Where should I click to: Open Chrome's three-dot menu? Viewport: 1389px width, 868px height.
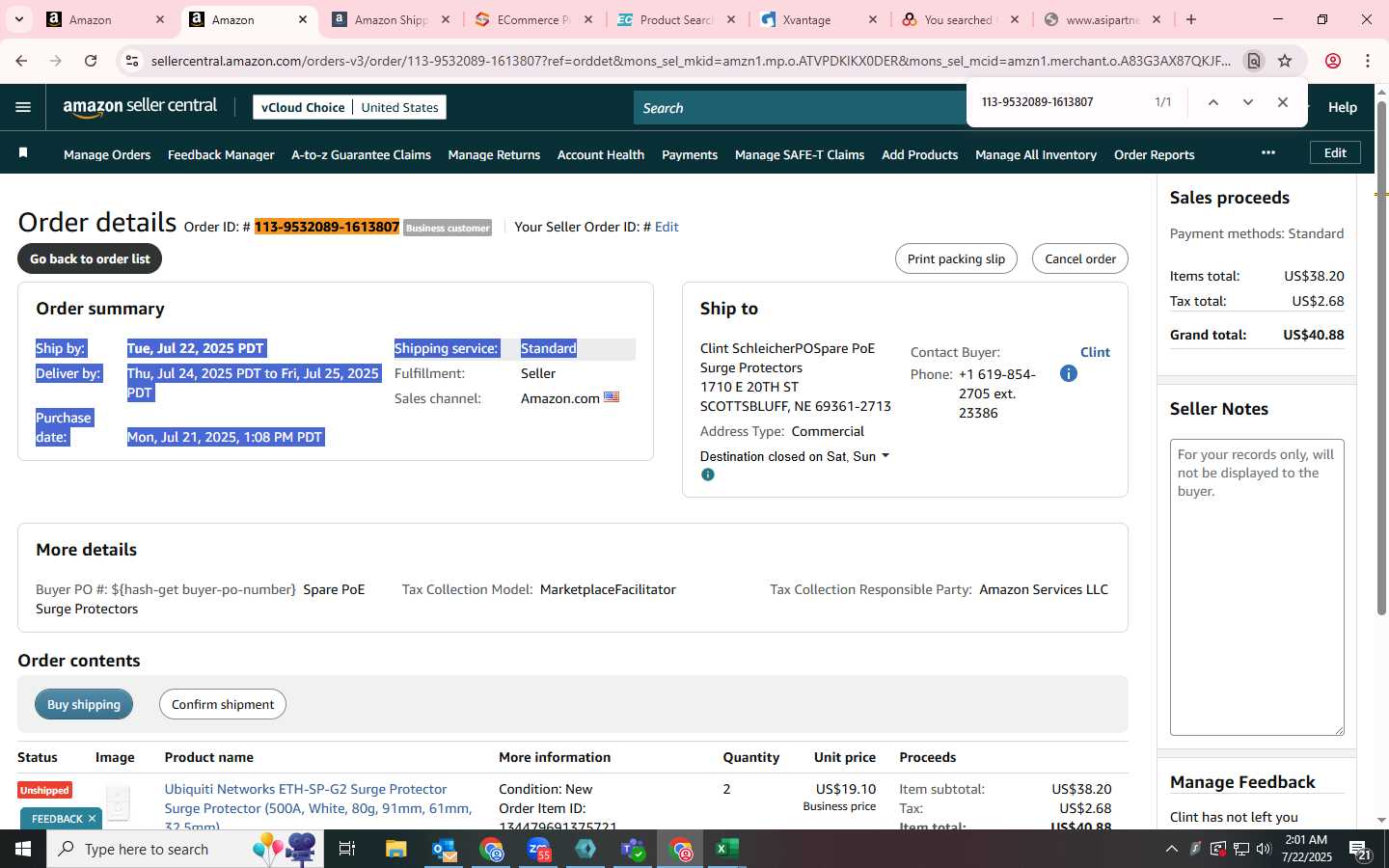click(x=1367, y=61)
